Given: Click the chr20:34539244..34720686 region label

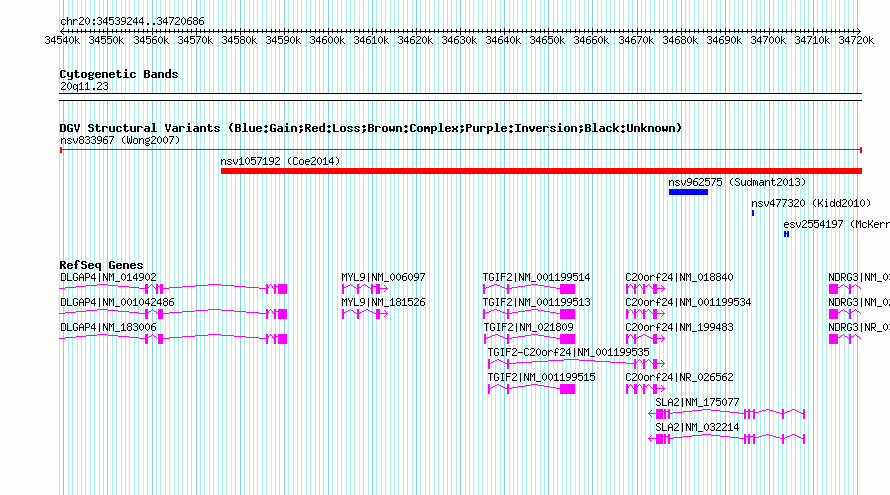Looking at the screenshot, I should [x=132, y=22].
